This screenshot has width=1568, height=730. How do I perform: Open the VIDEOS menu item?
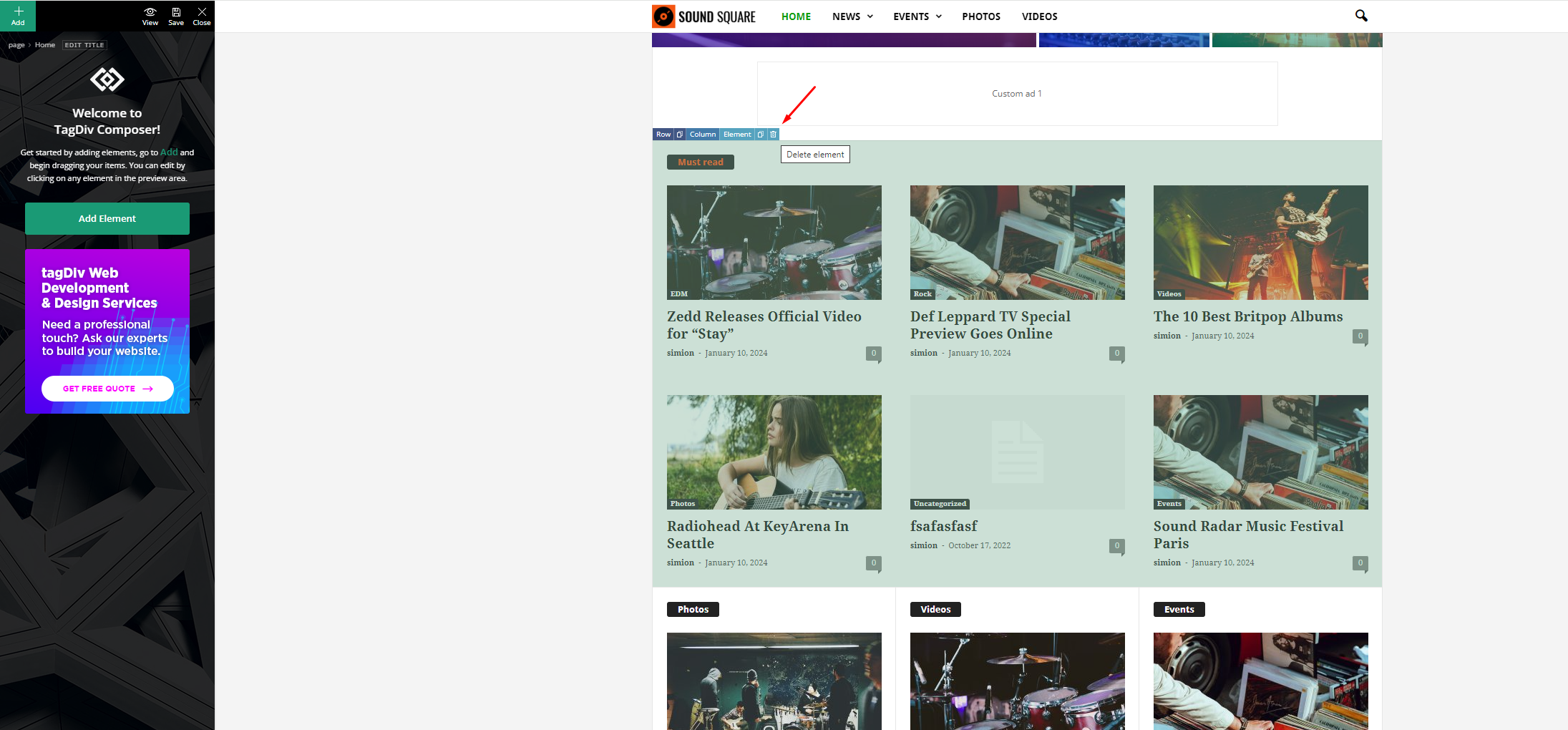[x=1039, y=16]
